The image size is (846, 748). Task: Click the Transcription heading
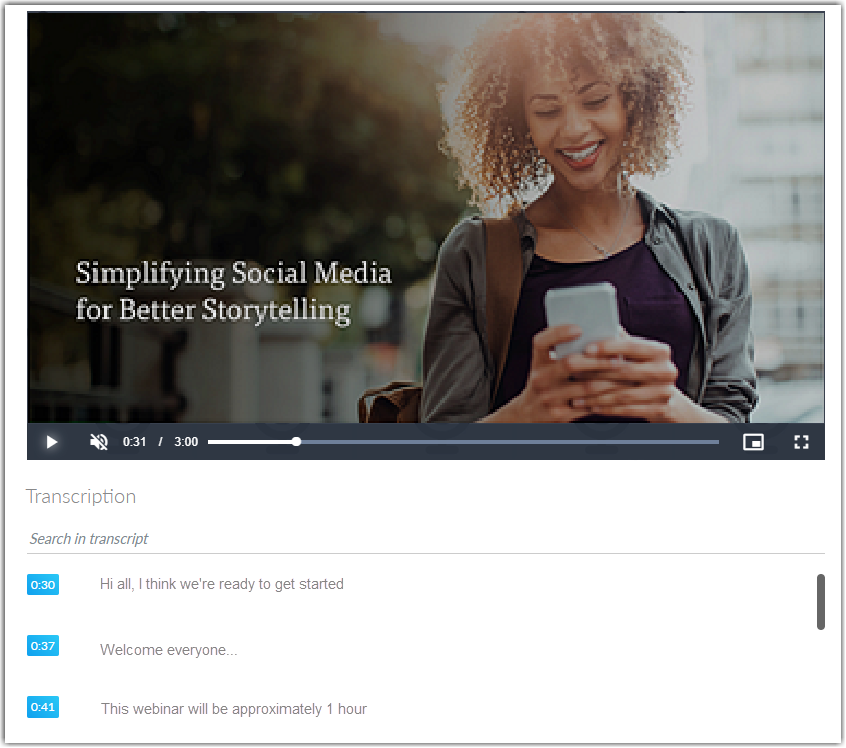click(81, 497)
